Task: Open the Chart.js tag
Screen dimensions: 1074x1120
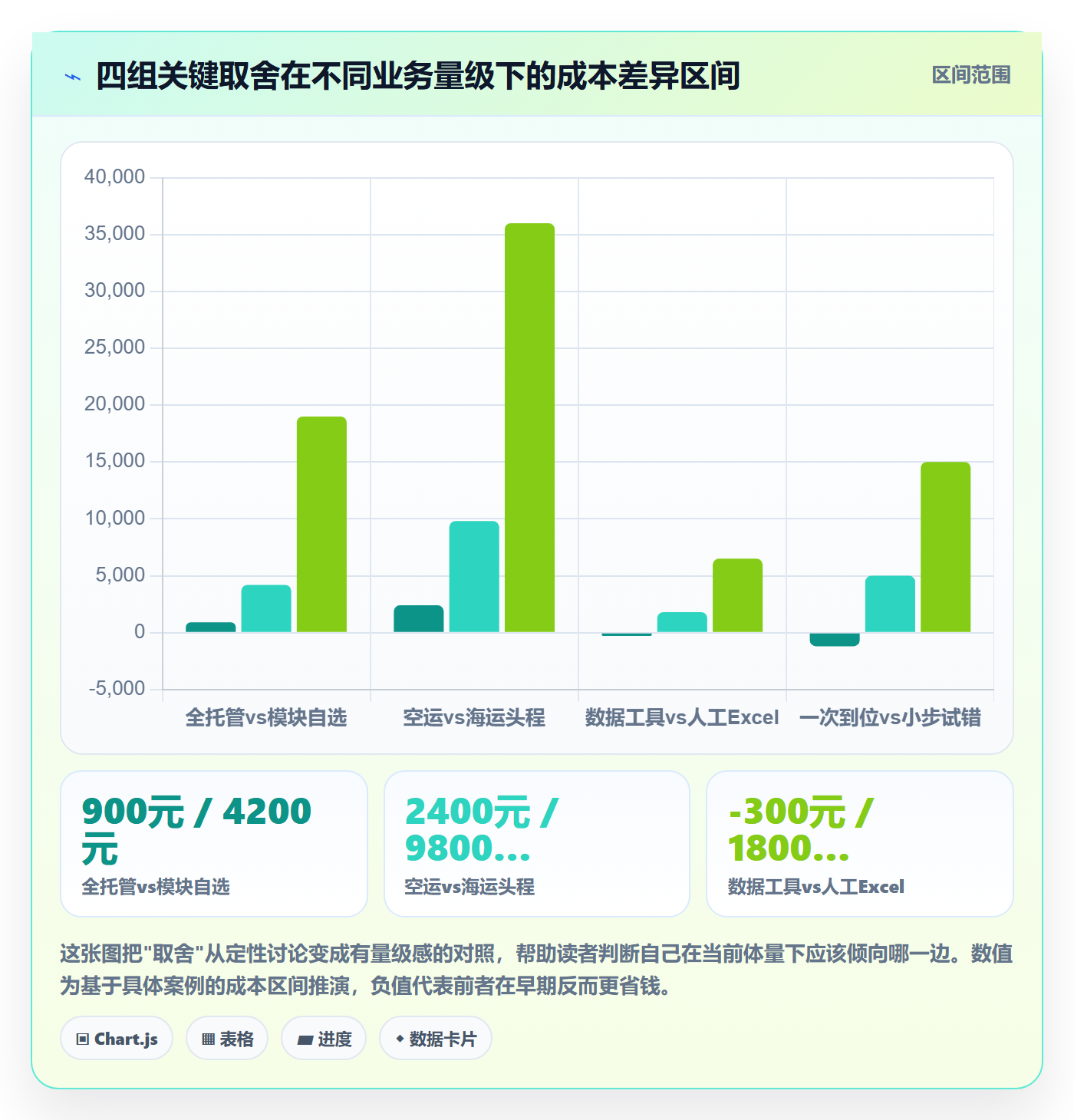Action: pyautogui.click(x=117, y=1039)
